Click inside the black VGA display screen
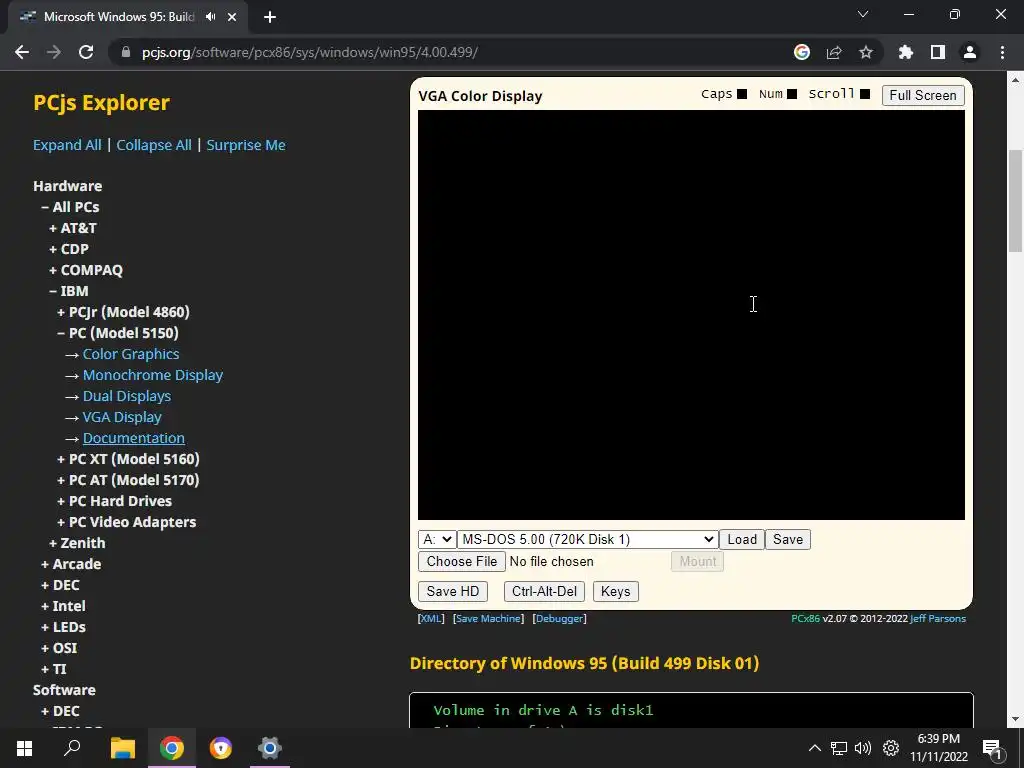Image resolution: width=1024 pixels, height=768 pixels. point(691,315)
